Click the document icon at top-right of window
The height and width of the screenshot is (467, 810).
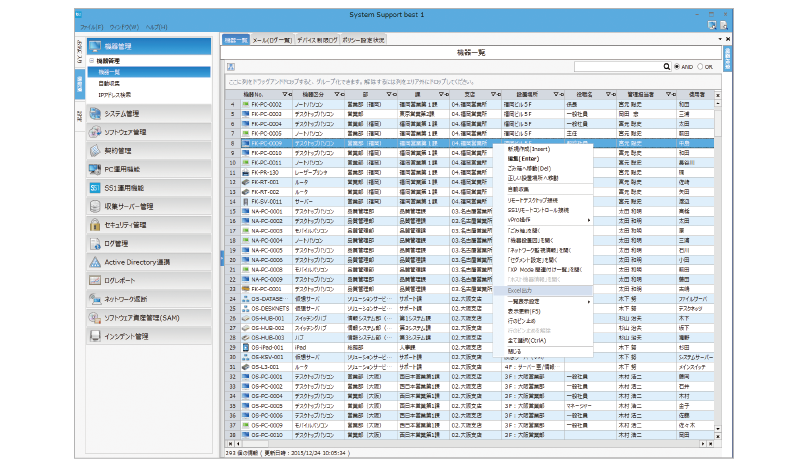(x=724, y=25)
